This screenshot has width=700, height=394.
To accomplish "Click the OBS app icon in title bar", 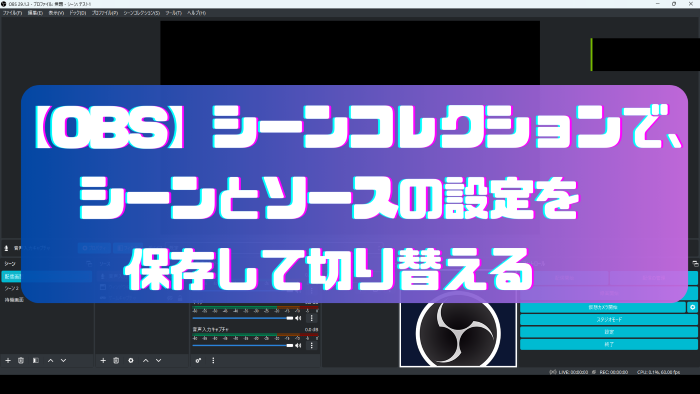I will click(4, 4).
